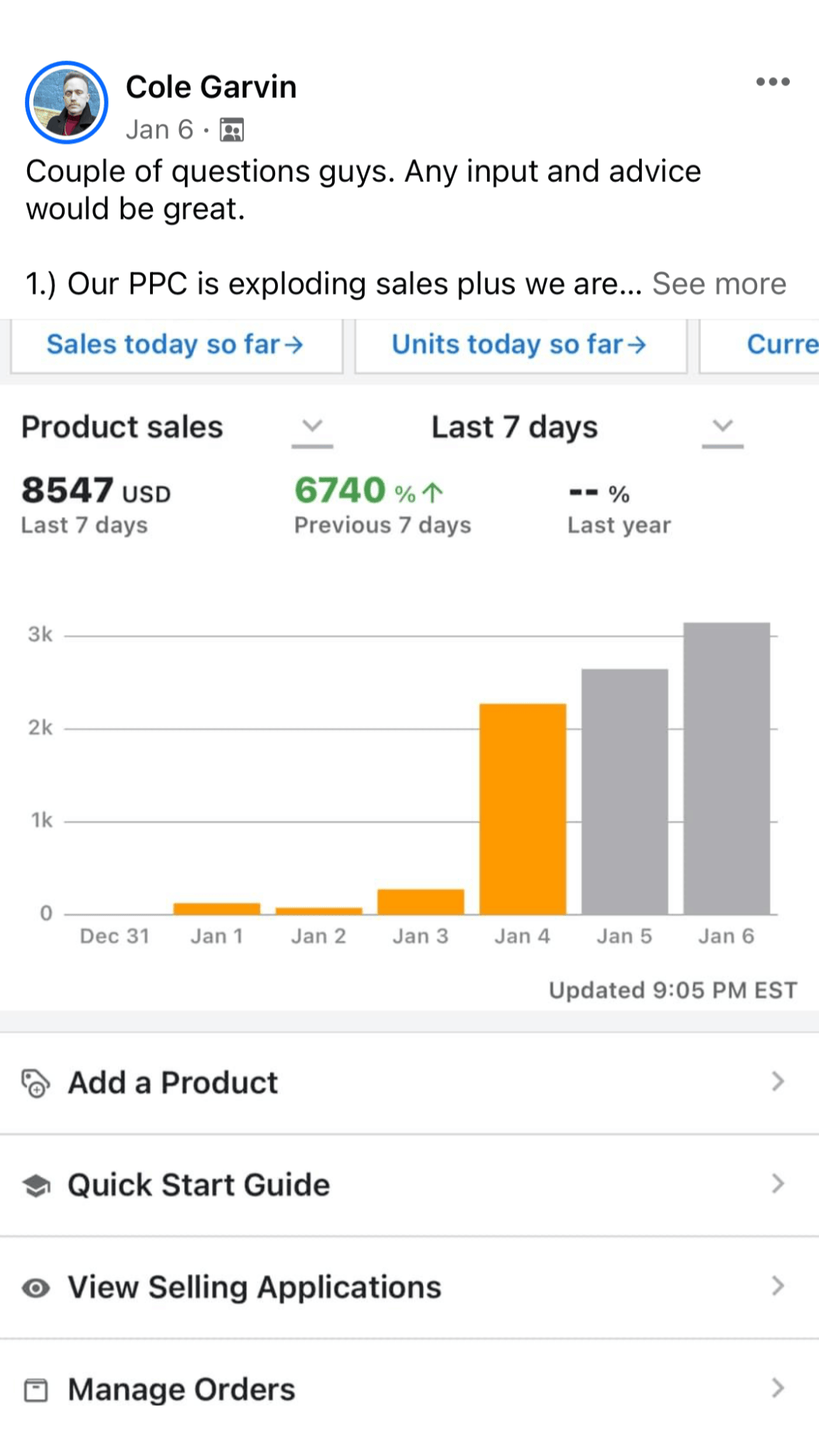Click the Quick Start Guide graduation cap icon
This screenshot has width=819, height=1456.
pos(36,1185)
